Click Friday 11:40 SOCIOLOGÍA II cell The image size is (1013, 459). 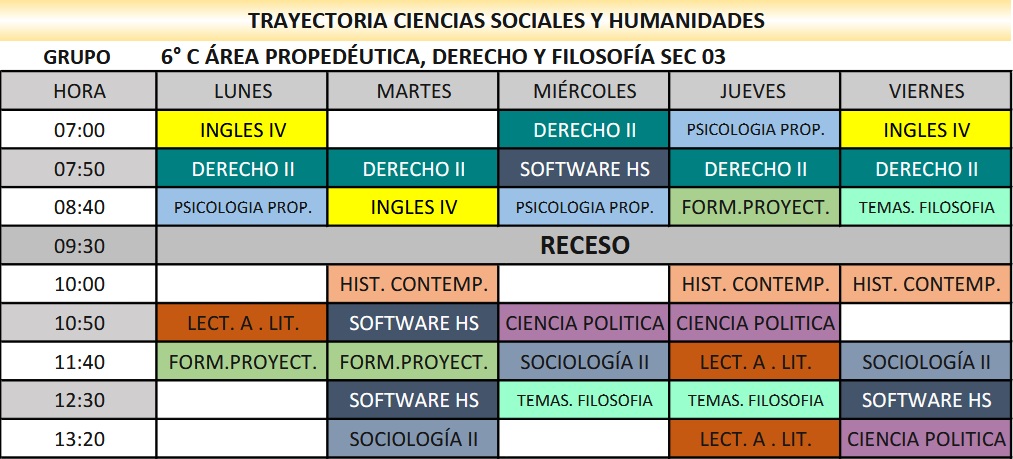click(x=926, y=361)
